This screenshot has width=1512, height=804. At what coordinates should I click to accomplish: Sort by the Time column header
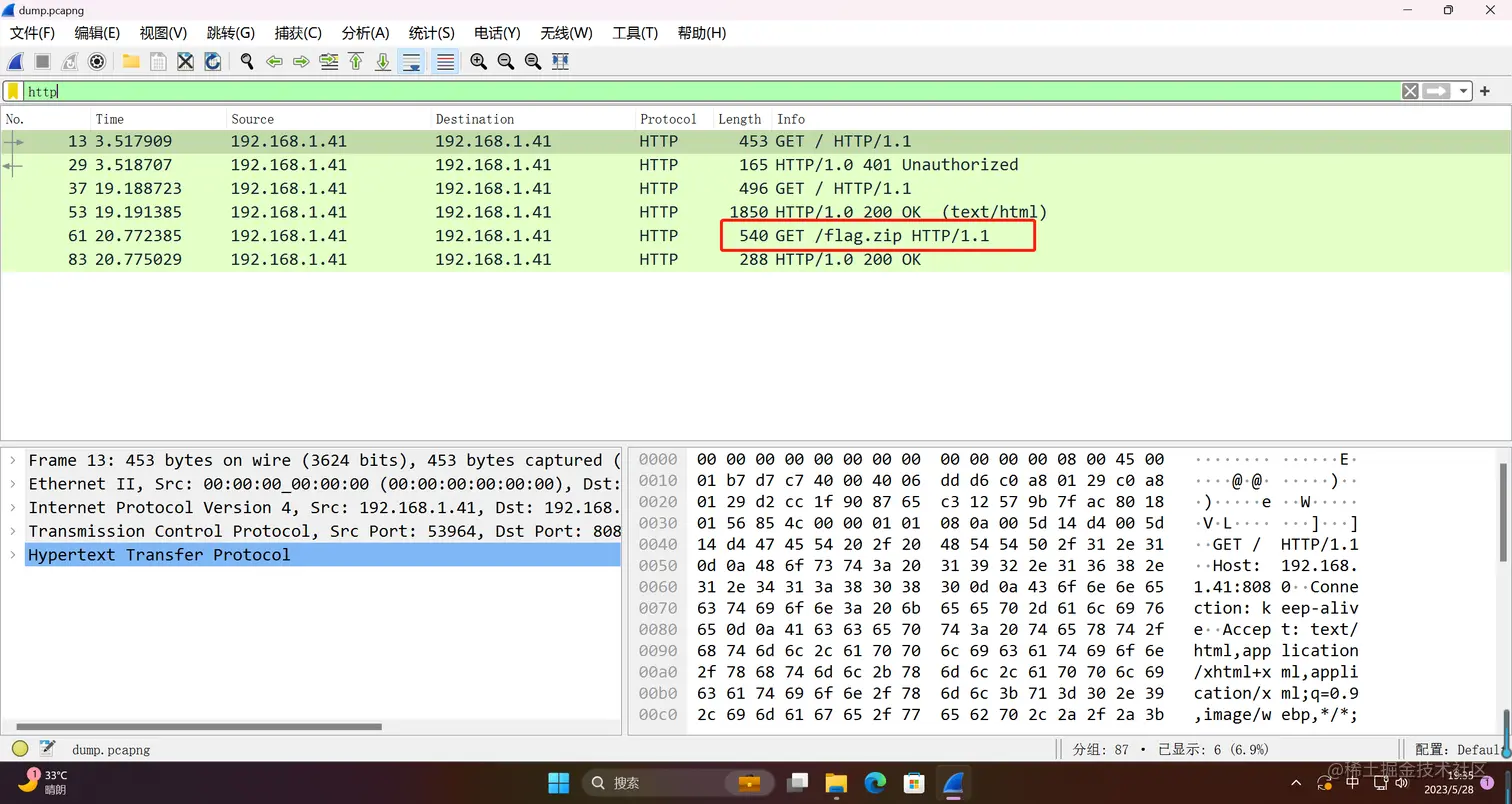(158, 119)
